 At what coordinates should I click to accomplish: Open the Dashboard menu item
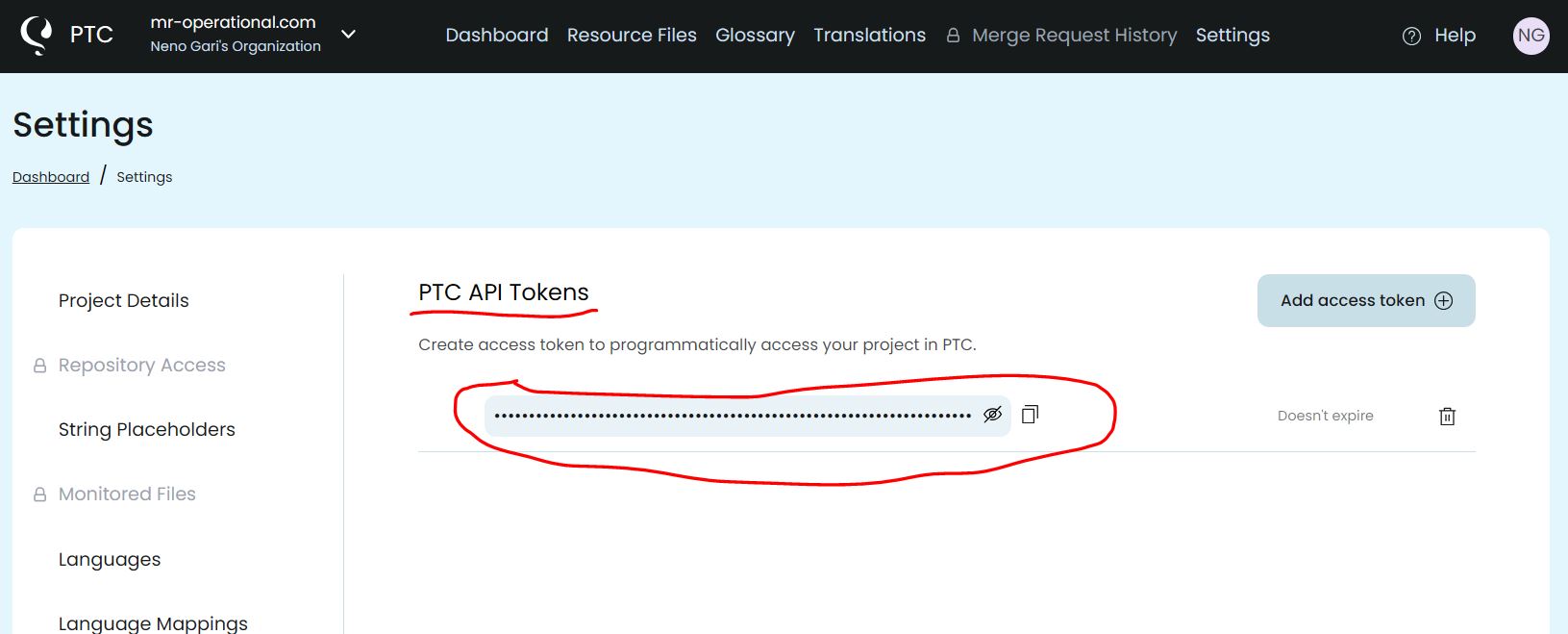coord(497,36)
